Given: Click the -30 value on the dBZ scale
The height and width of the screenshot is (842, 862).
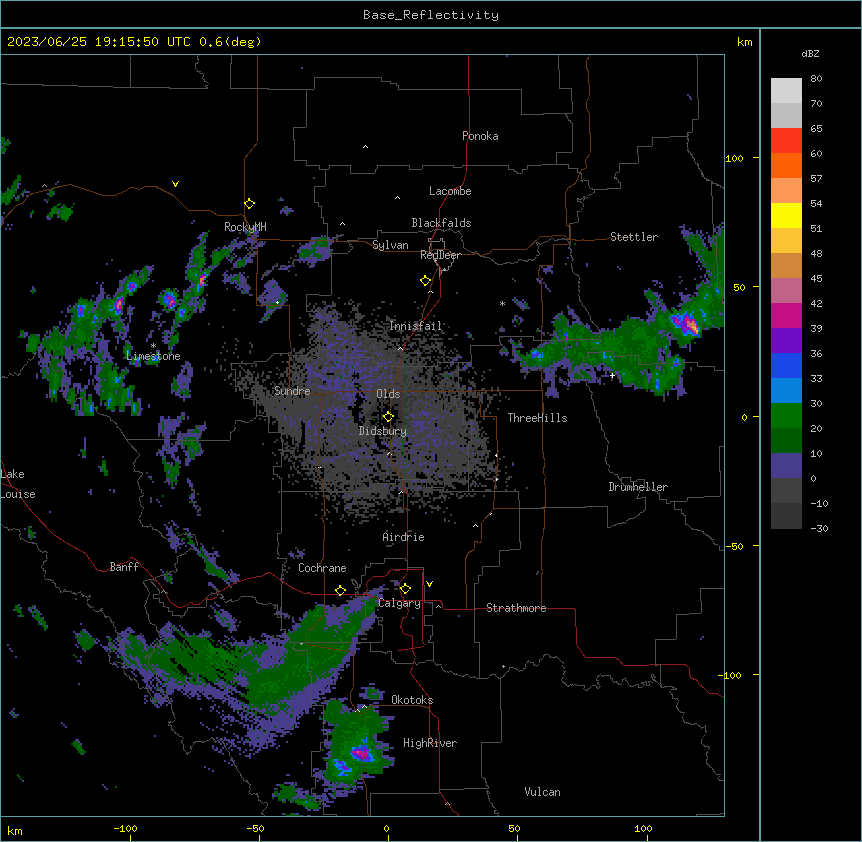Looking at the screenshot, I should pos(819,528).
